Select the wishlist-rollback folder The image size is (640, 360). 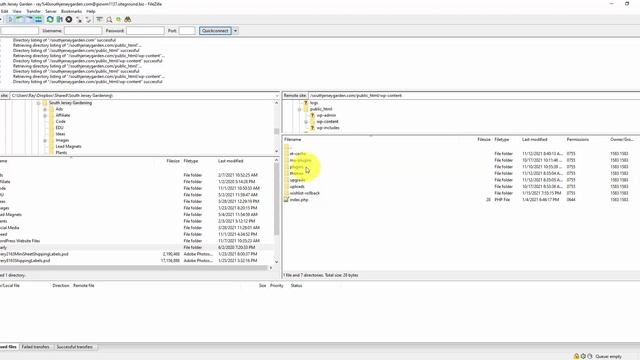(x=304, y=193)
